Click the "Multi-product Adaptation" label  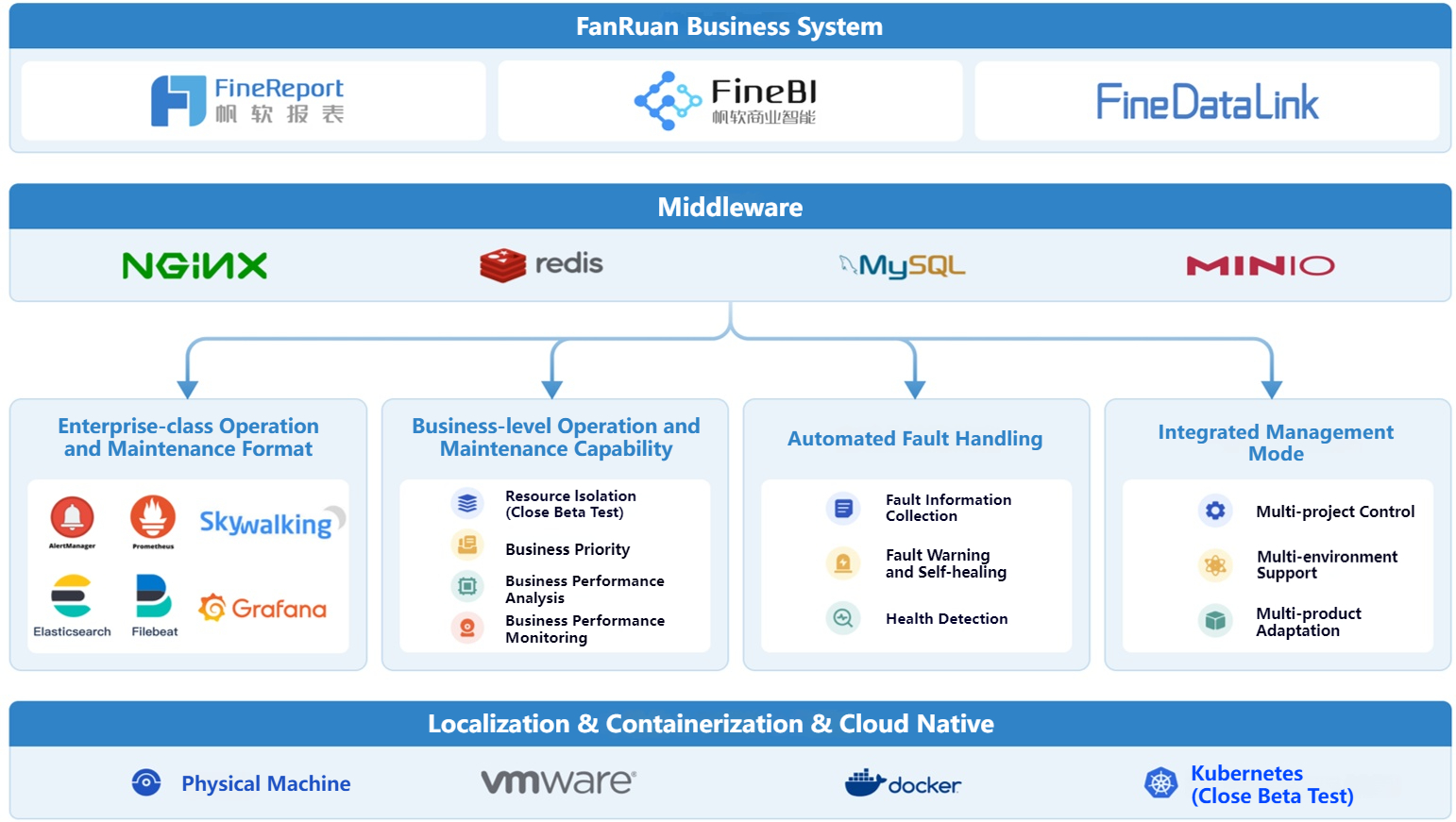tap(1309, 622)
